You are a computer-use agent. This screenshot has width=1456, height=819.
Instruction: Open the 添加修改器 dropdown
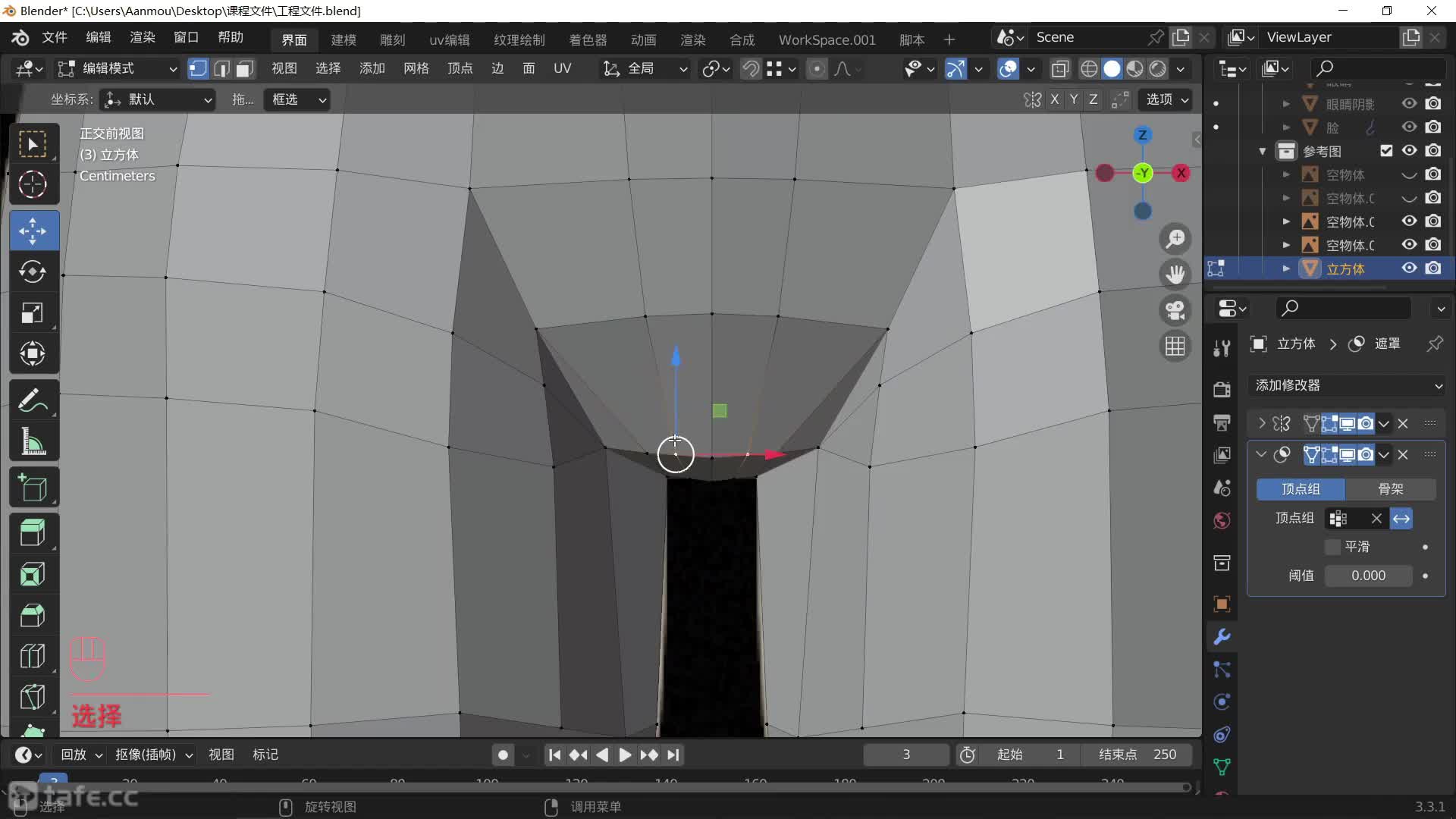pos(1348,385)
